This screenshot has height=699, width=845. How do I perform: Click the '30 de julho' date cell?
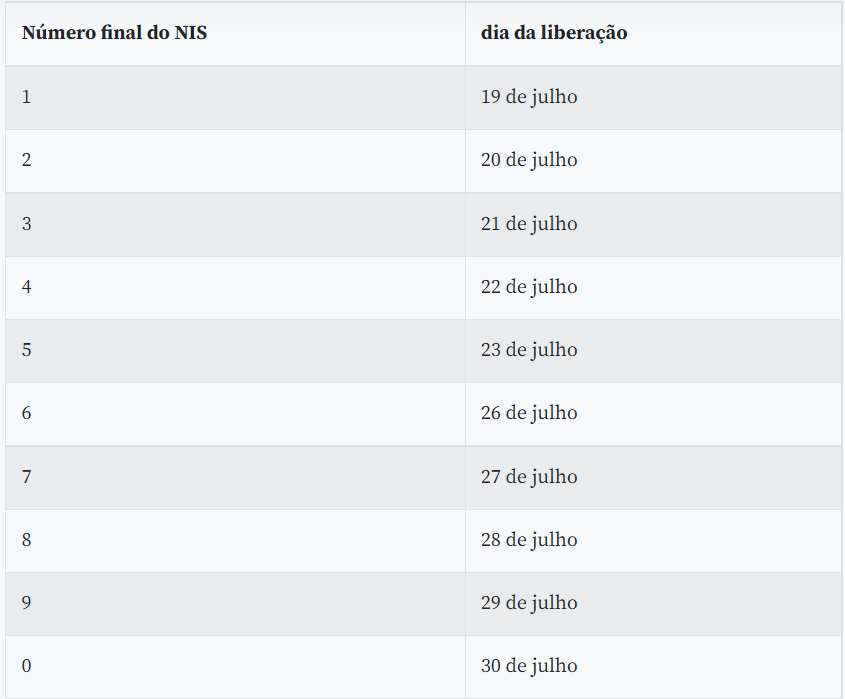coord(653,667)
